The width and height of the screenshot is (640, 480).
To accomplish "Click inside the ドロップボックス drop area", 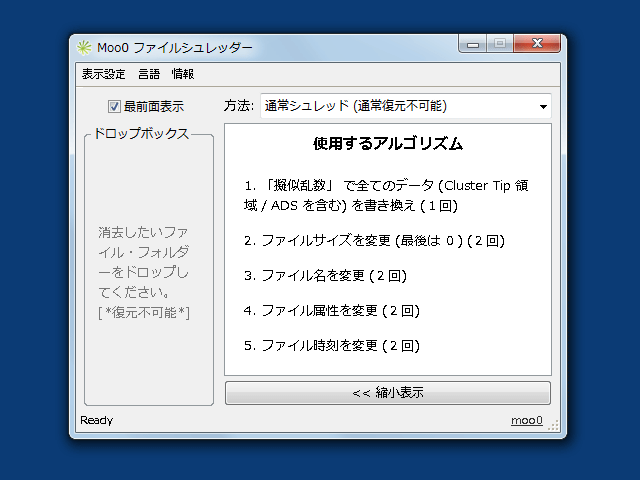I will pos(149,271).
